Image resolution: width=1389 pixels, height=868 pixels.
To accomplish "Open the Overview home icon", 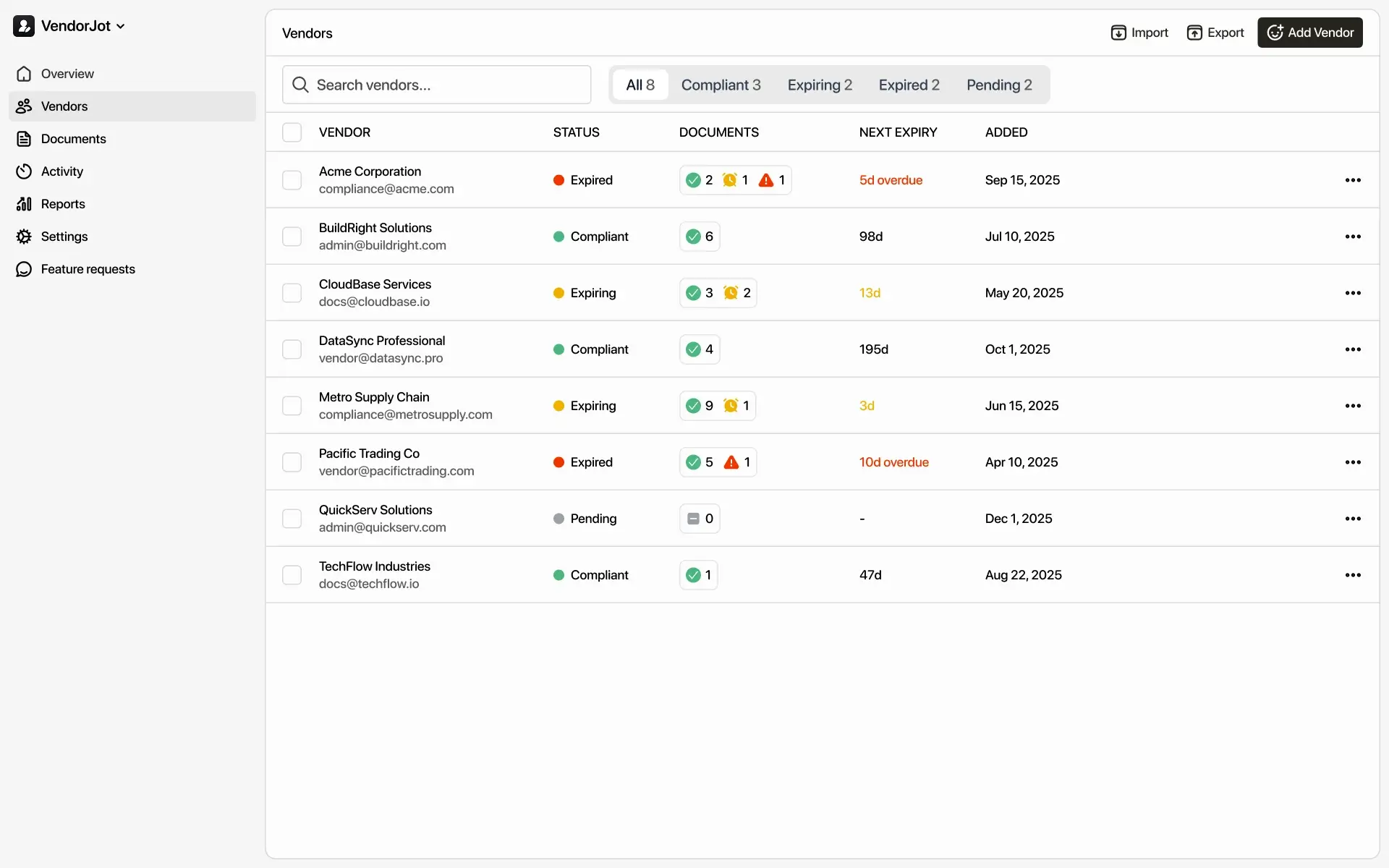I will (x=24, y=74).
